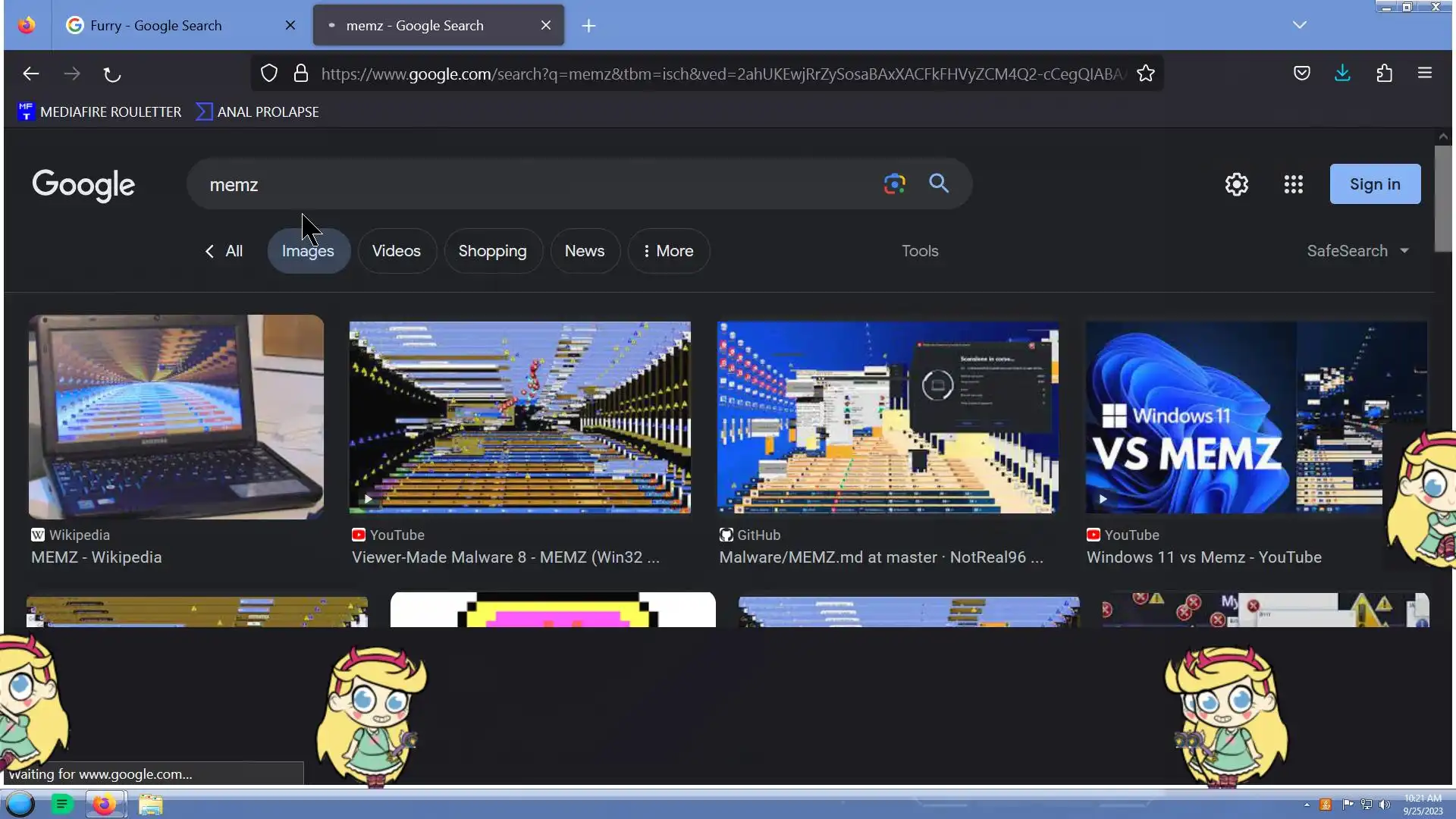Open the Tools filter button
Viewport: 1456px width, 819px height.
tap(919, 251)
